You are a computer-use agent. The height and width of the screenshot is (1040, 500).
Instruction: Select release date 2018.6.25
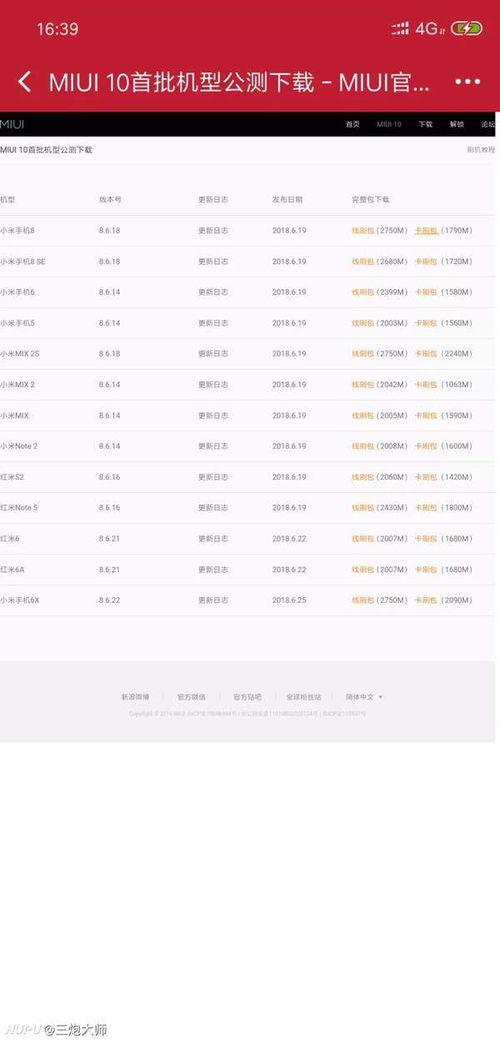(x=289, y=600)
